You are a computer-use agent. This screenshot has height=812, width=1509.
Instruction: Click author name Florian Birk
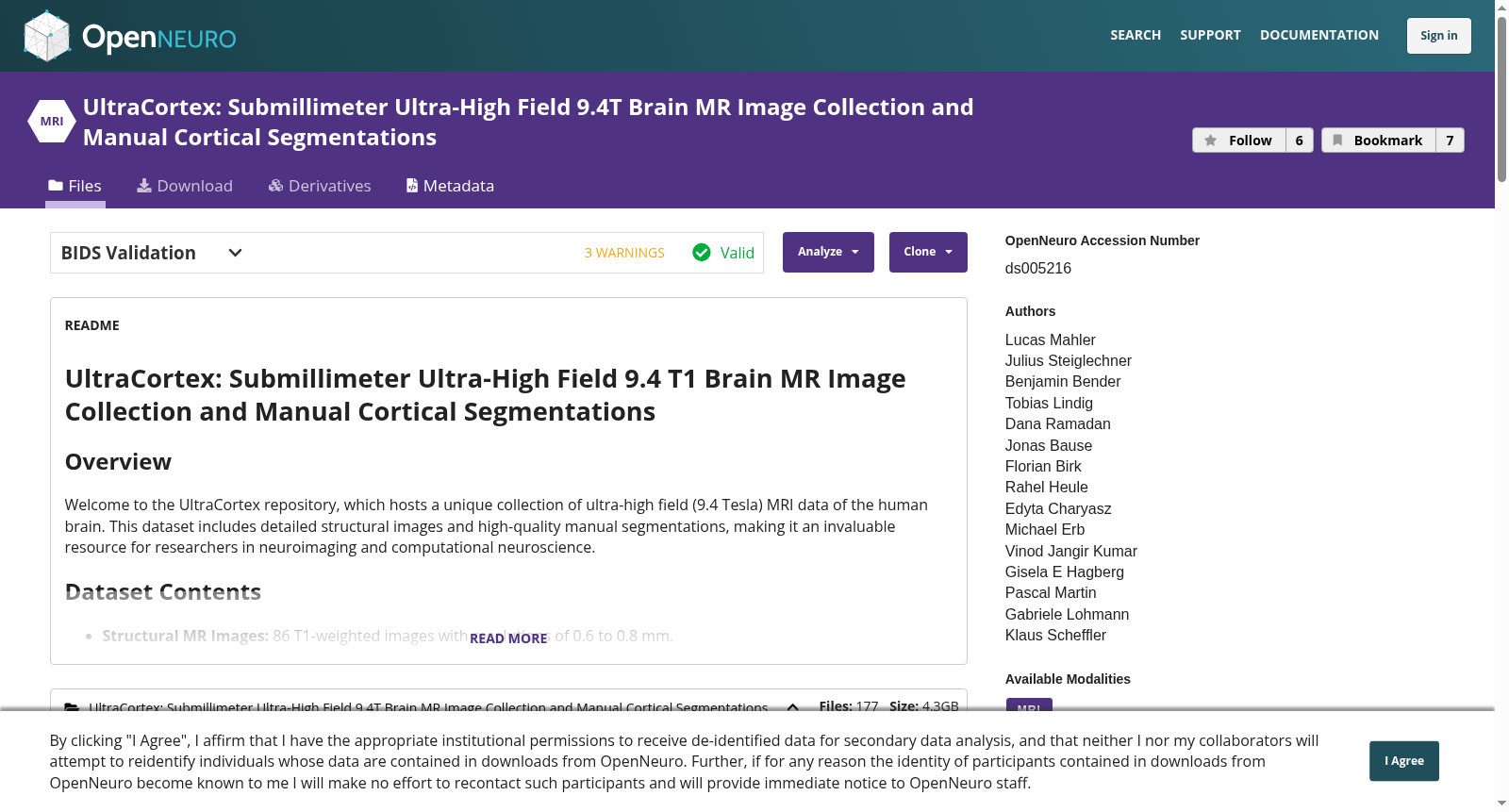1043,466
